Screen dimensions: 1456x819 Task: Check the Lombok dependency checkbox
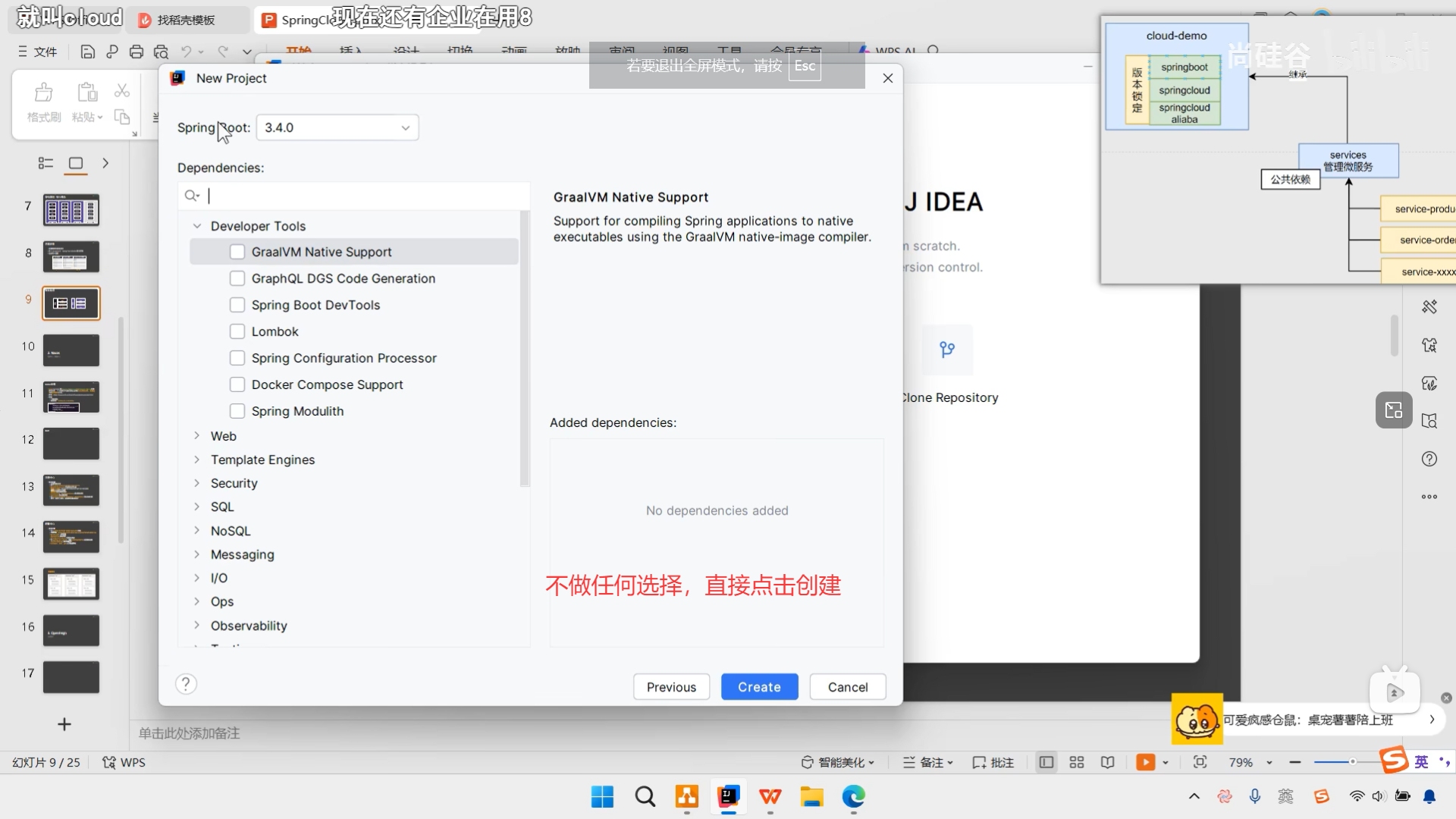coord(237,331)
